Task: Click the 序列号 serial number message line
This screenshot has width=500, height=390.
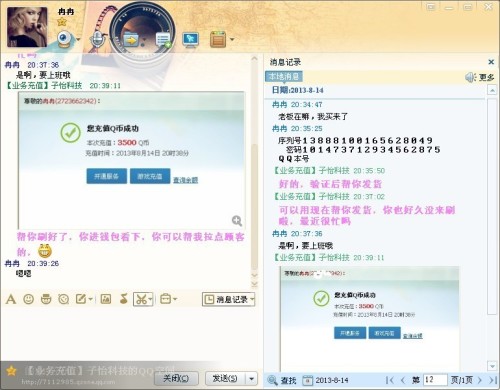Action: point(355,140)
